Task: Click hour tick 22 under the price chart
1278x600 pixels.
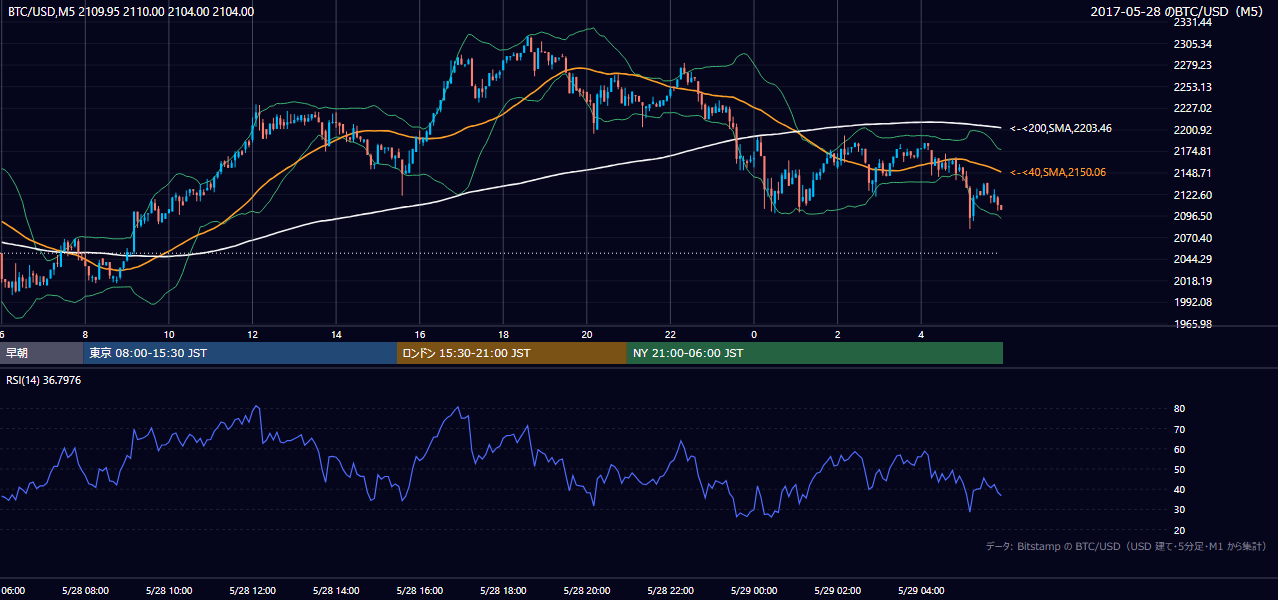Action: 671,334
